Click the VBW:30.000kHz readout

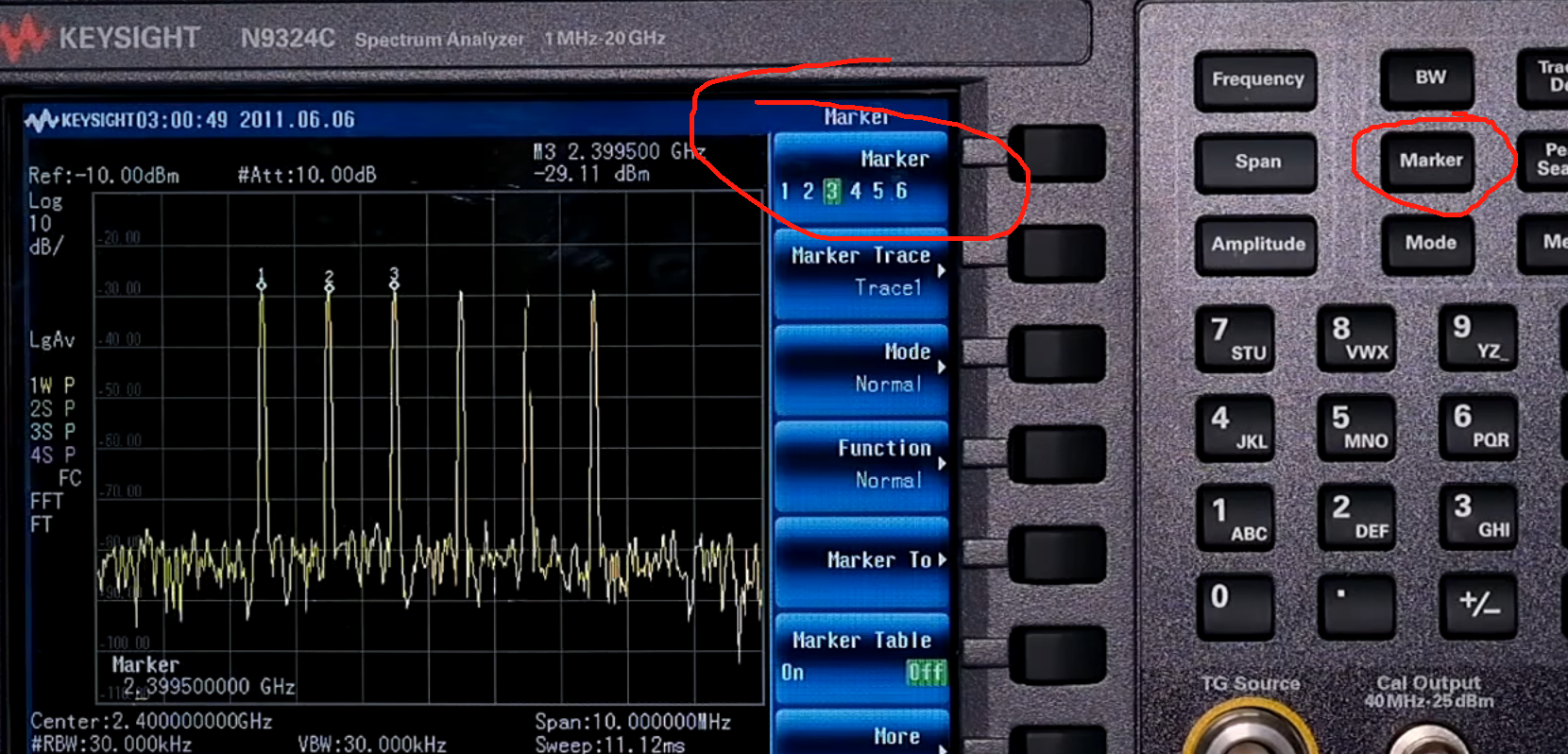372,745
